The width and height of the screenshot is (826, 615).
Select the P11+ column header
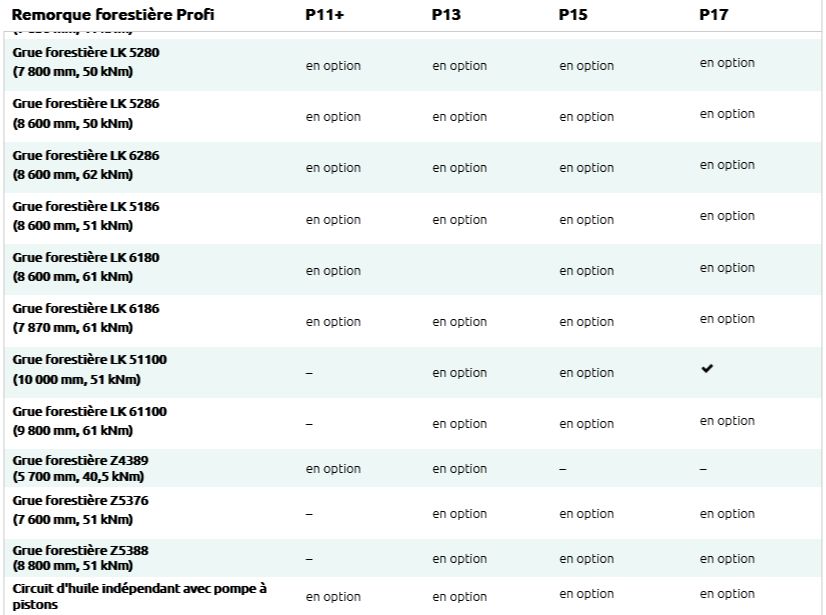point(325,15)
